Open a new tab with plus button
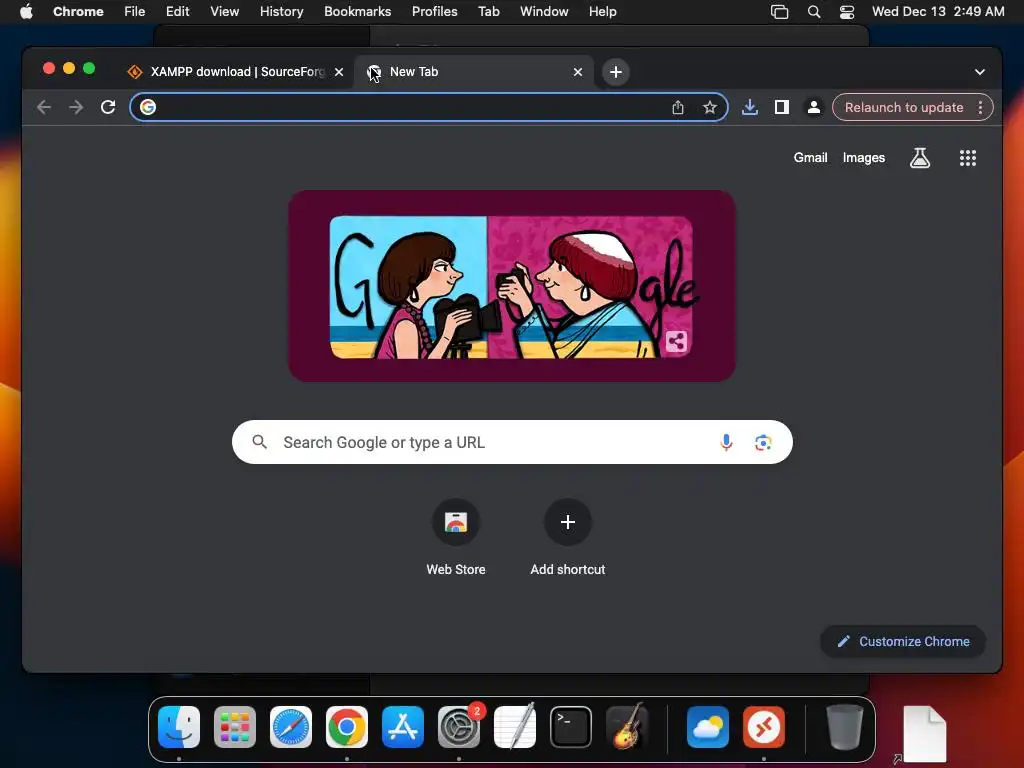This screenshot has height=768, width=1024. 616,72
